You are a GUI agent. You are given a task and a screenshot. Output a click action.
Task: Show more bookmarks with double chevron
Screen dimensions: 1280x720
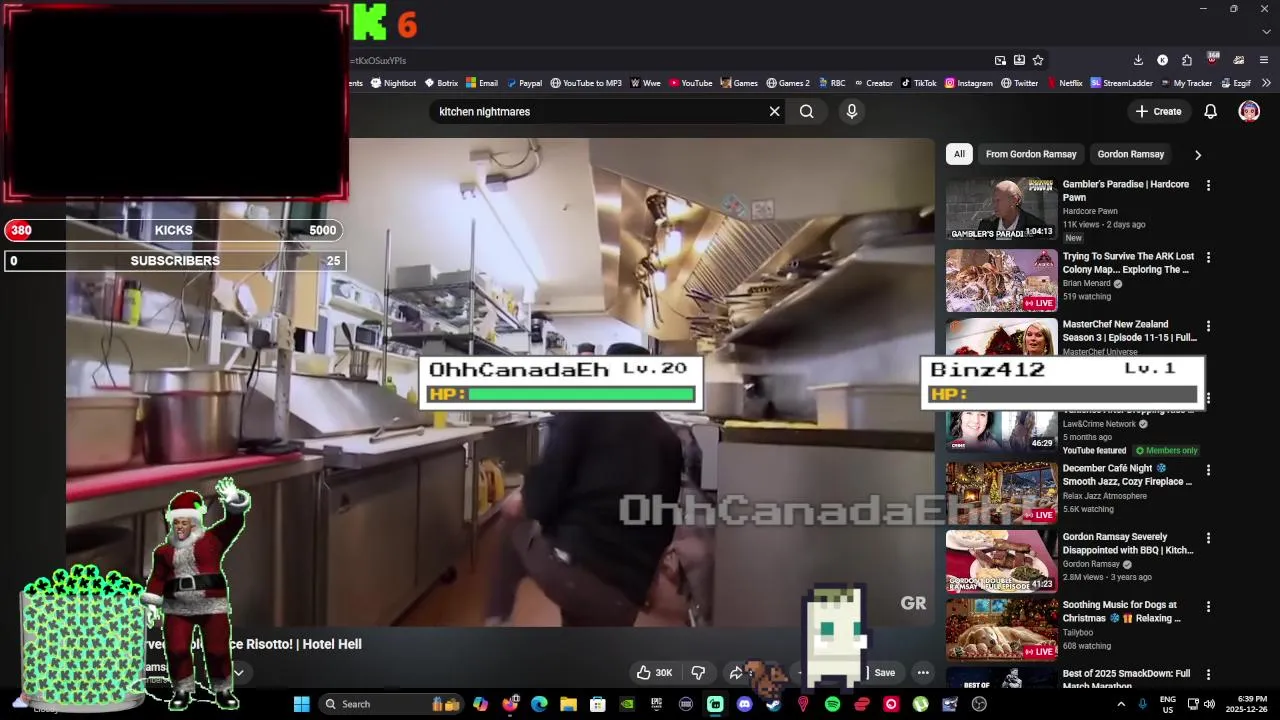[1266, 83]
